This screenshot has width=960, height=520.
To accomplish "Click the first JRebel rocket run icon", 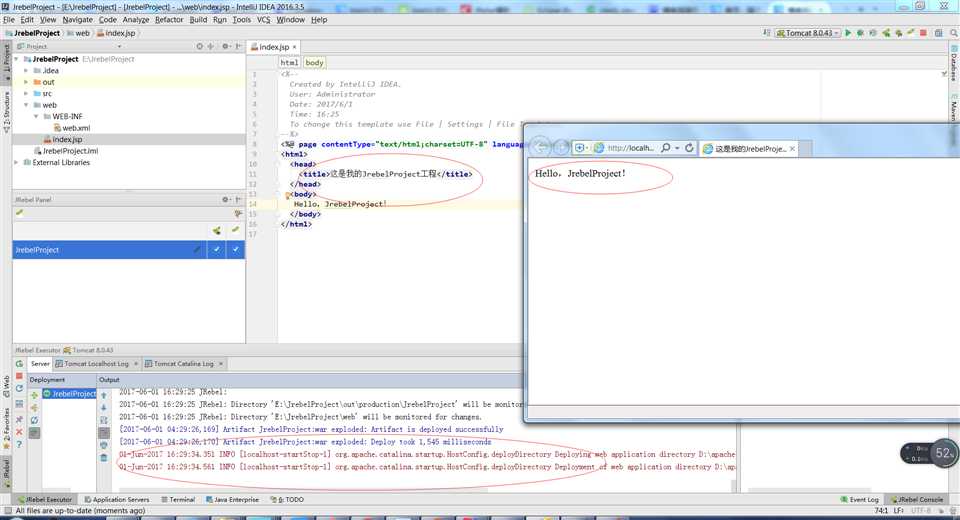I will (x=886, y=33).
